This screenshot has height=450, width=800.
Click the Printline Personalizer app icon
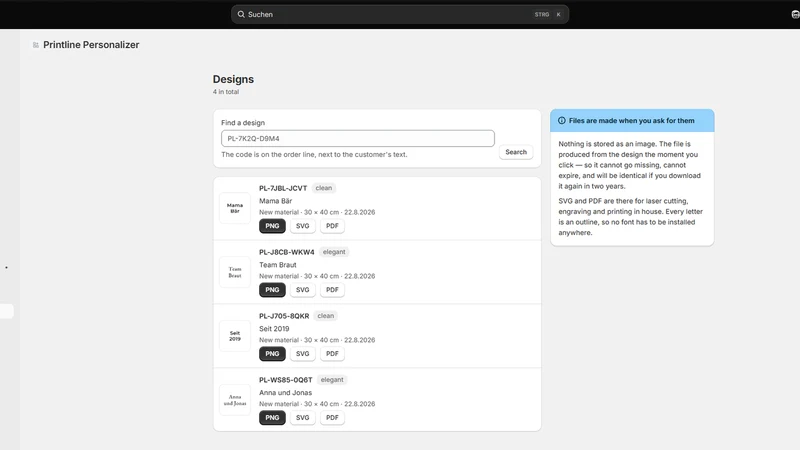[x=36, y=45]
